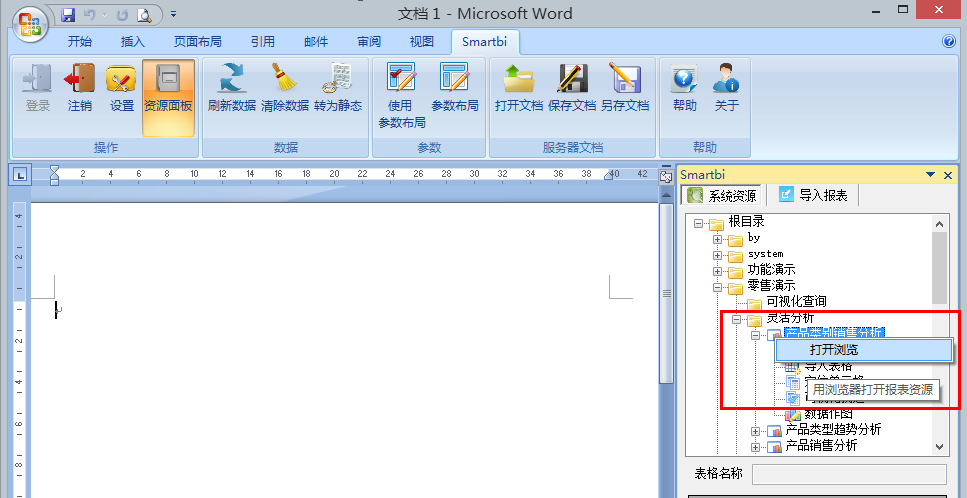Screen dimensions: 967x498
Task: Switch to the 视图 ribbon tab
Action: point(422,41)
